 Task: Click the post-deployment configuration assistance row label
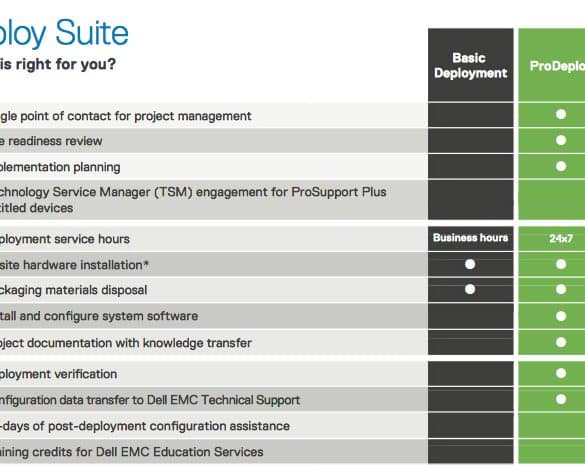point(145,426)
